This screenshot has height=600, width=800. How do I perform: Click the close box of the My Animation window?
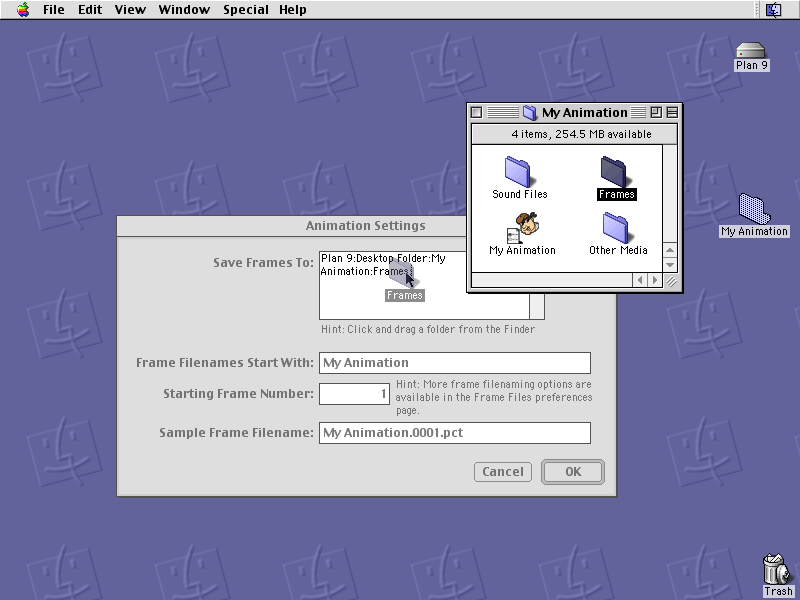pyautogui.click(x=477, y=112)
